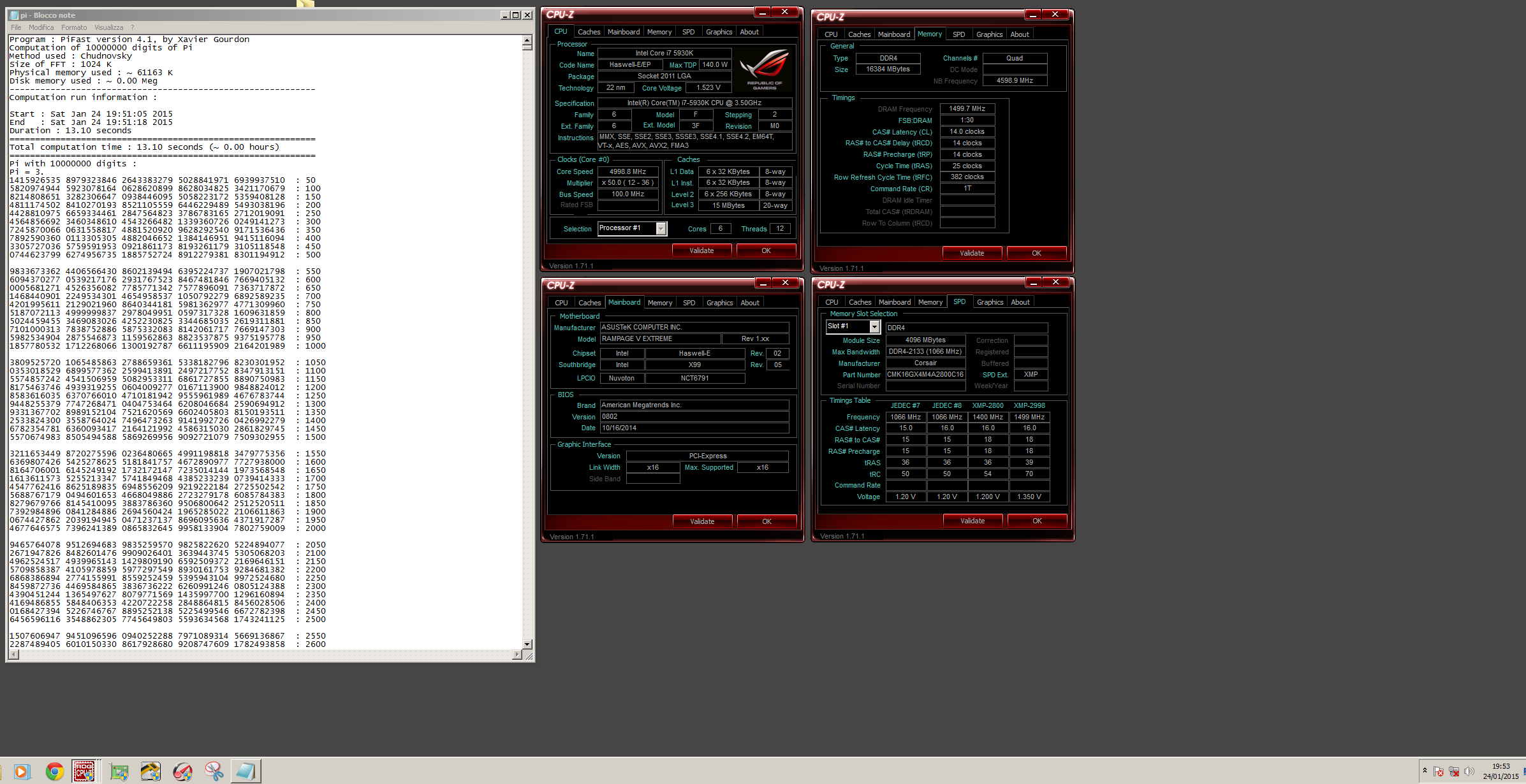Click the Core Voltage value 1.523 V
The image size is (1526, 784).
pyautogui.click(x=708, y=87)
